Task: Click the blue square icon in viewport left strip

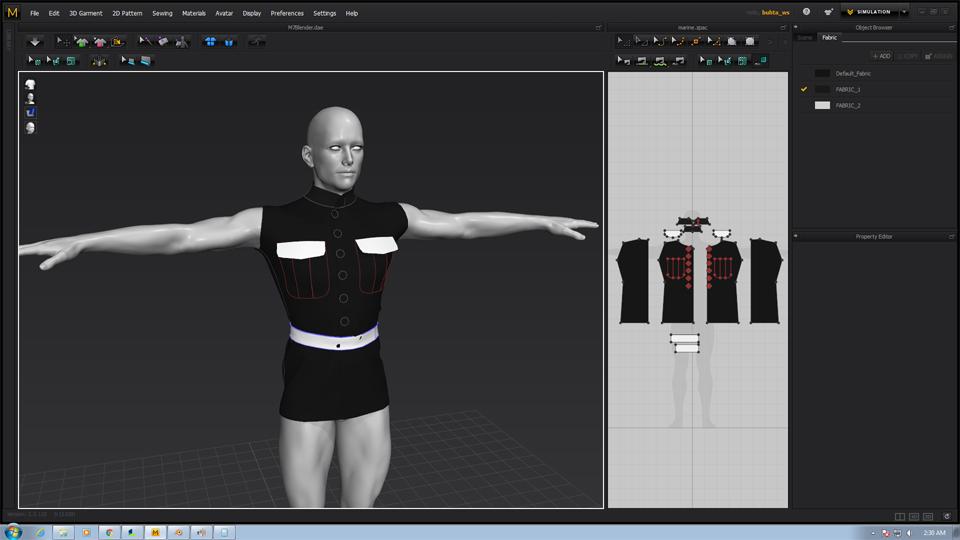Action: pos(30,113)
